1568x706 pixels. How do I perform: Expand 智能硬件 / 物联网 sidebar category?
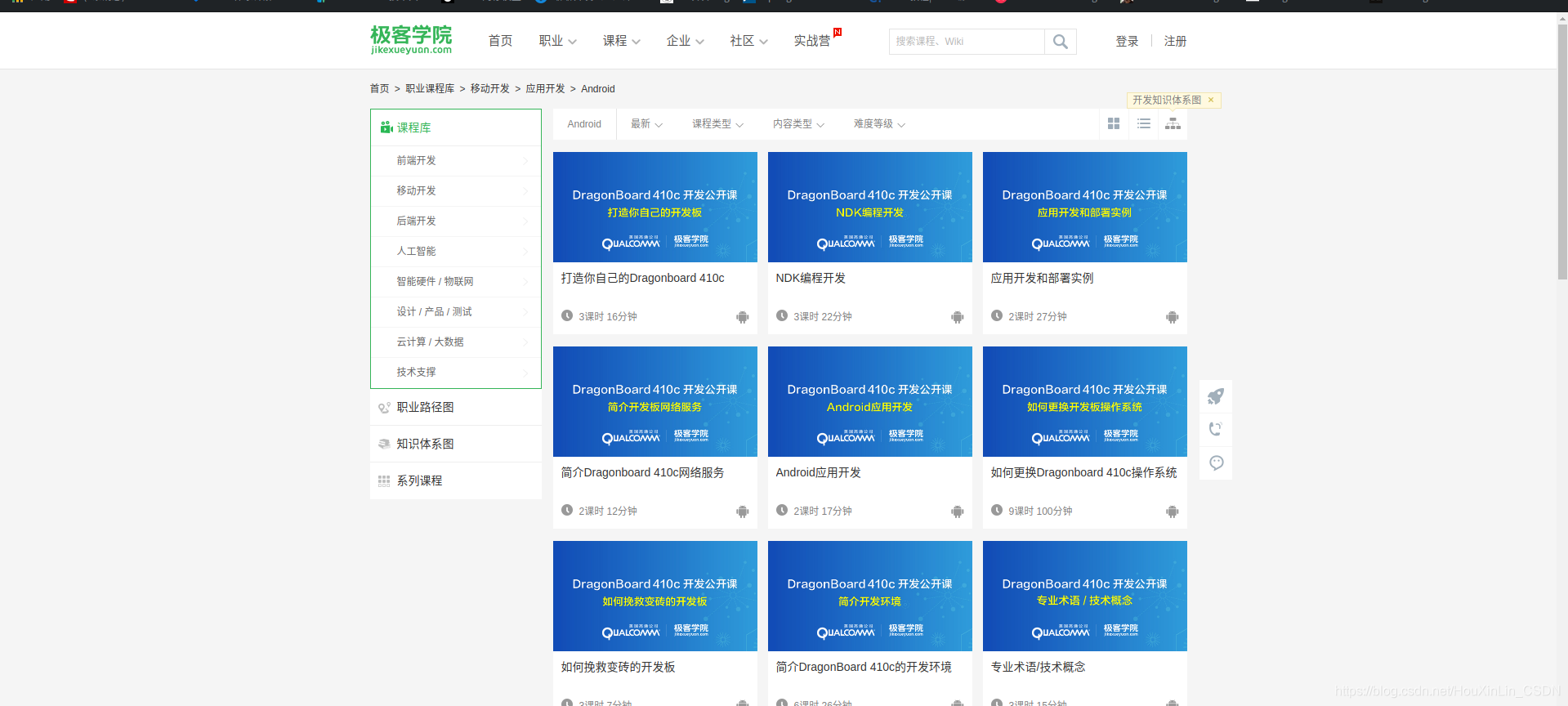(x=456, y=282)
